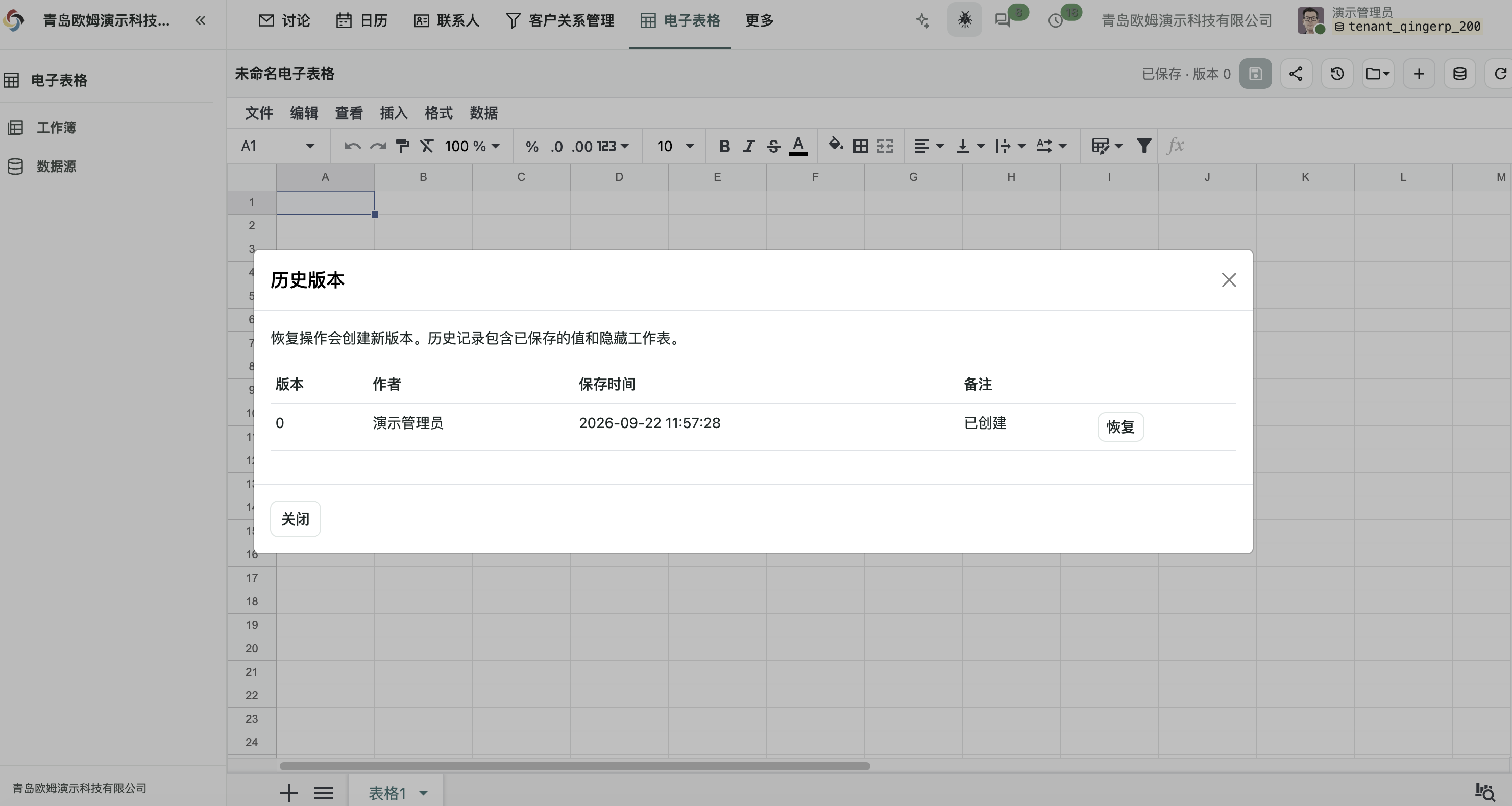Open the user profile avatar menu
Screen dimensions: 1512x806
[x=1310, y=20]
